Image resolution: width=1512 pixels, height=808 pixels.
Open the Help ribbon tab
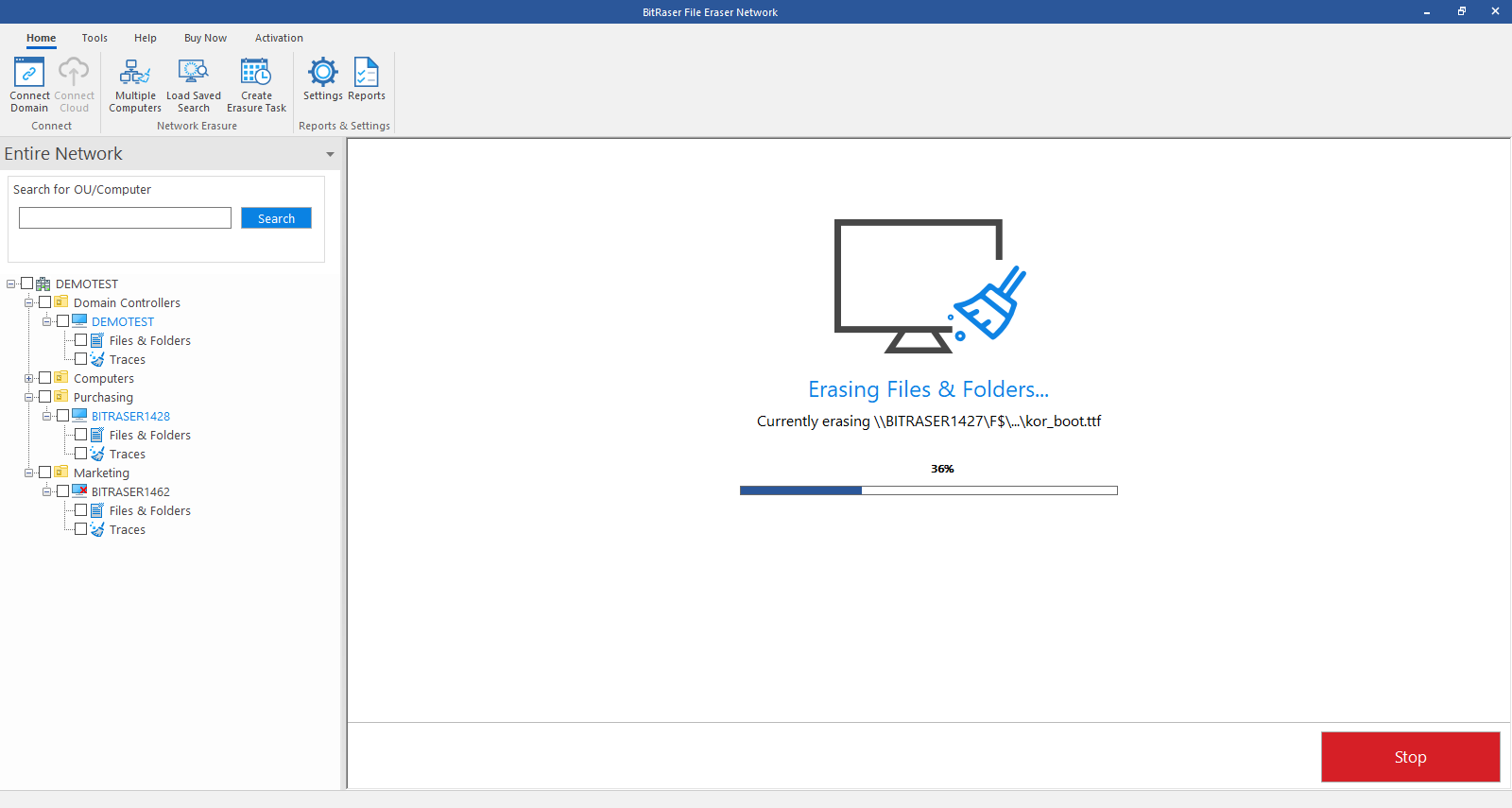146,38
